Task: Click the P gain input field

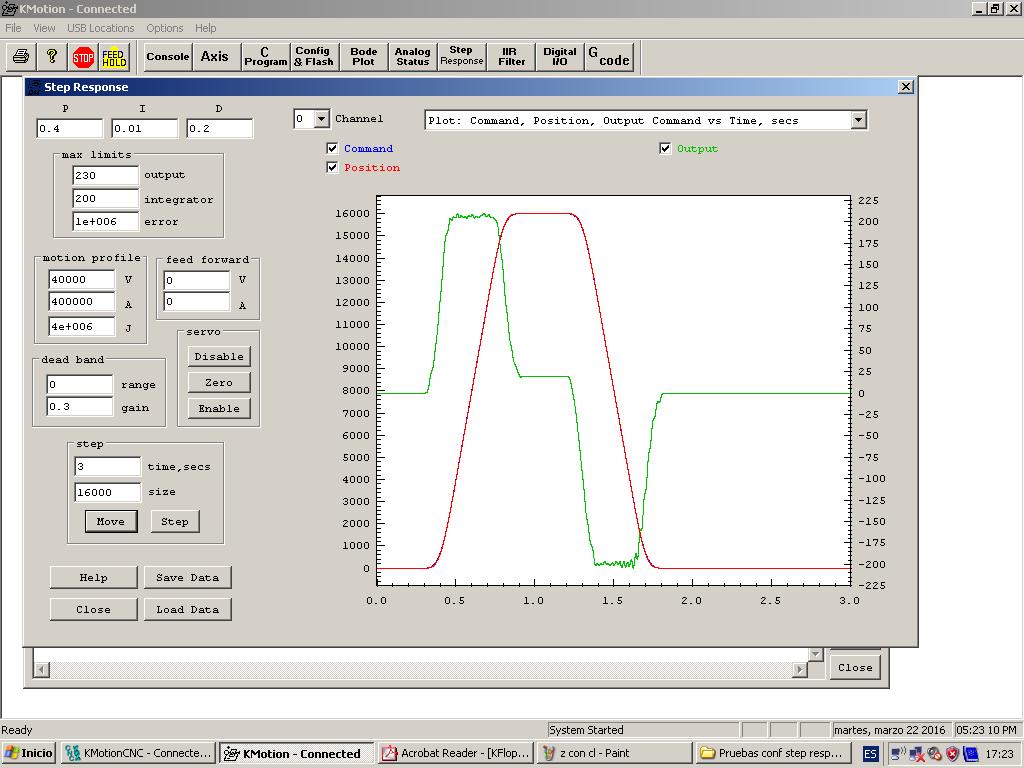Action: (69, 128)
